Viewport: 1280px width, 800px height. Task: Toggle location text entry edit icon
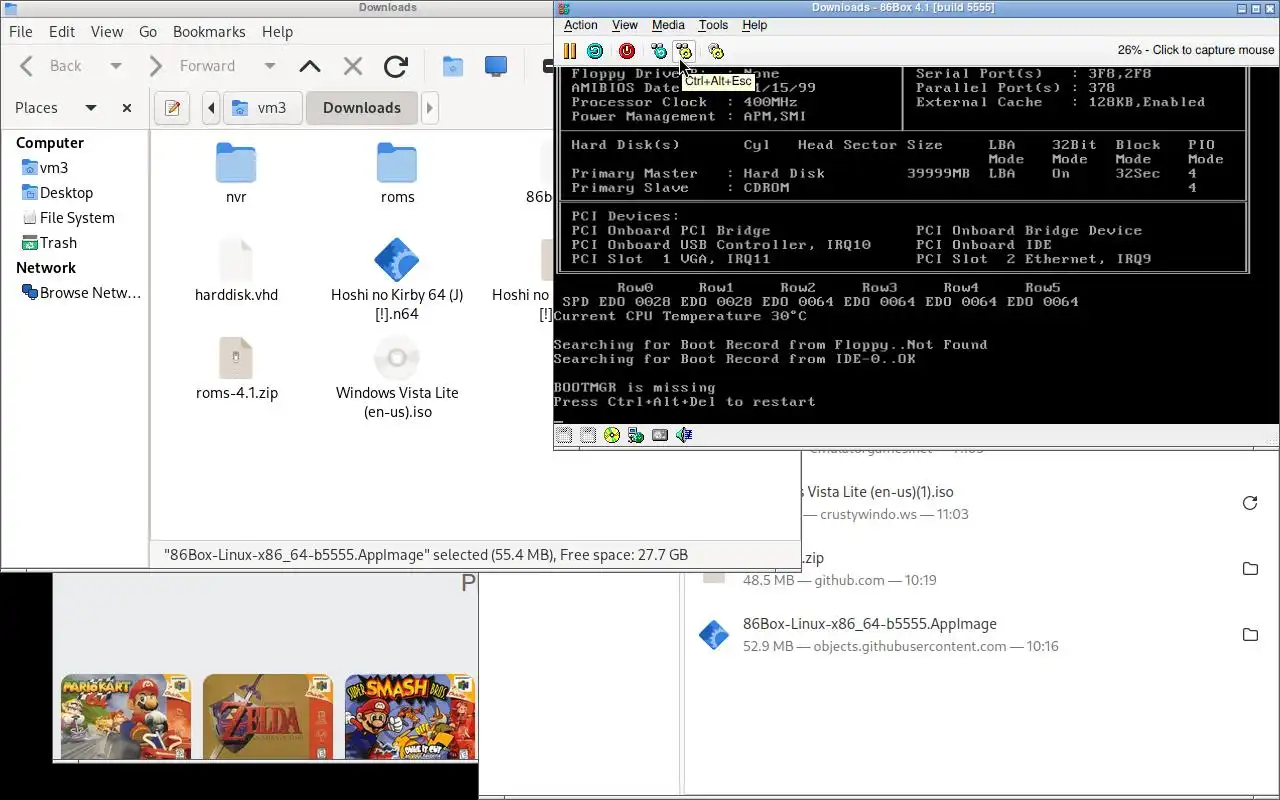tap(172, 108)
